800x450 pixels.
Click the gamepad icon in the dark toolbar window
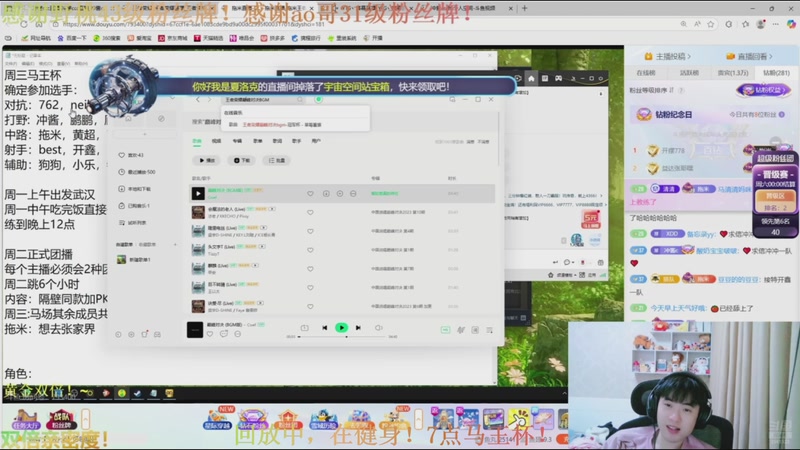[559, 79]
